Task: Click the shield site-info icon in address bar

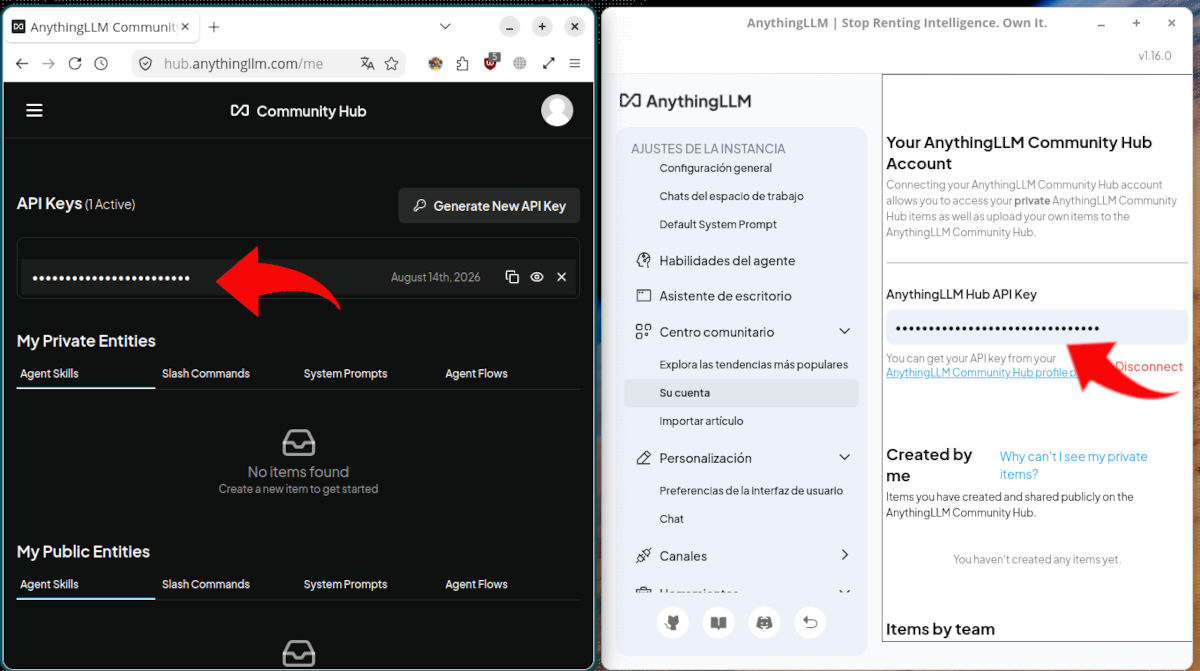Action: 145,63
